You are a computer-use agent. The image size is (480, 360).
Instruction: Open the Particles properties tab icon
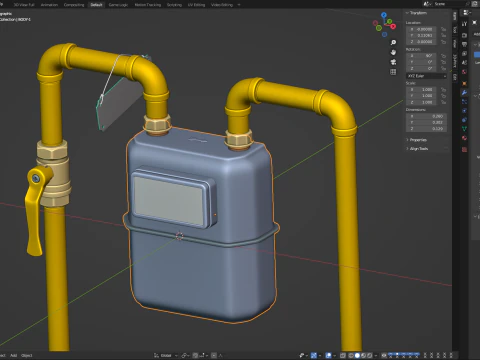464,102
